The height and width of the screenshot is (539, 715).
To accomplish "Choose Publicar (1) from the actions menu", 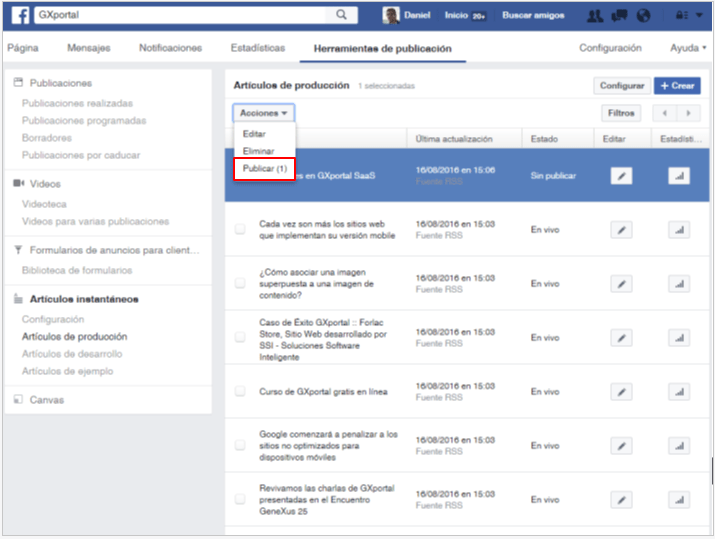I will pos(264,168).
